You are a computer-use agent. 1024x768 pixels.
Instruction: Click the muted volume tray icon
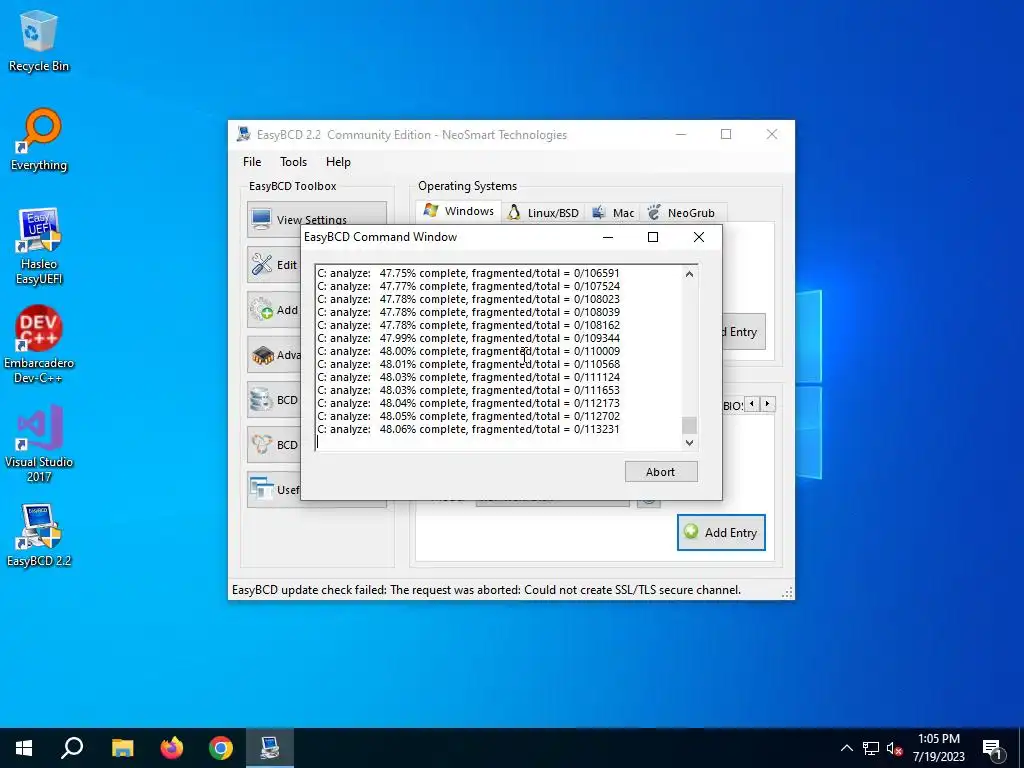(x=895, y=748)
